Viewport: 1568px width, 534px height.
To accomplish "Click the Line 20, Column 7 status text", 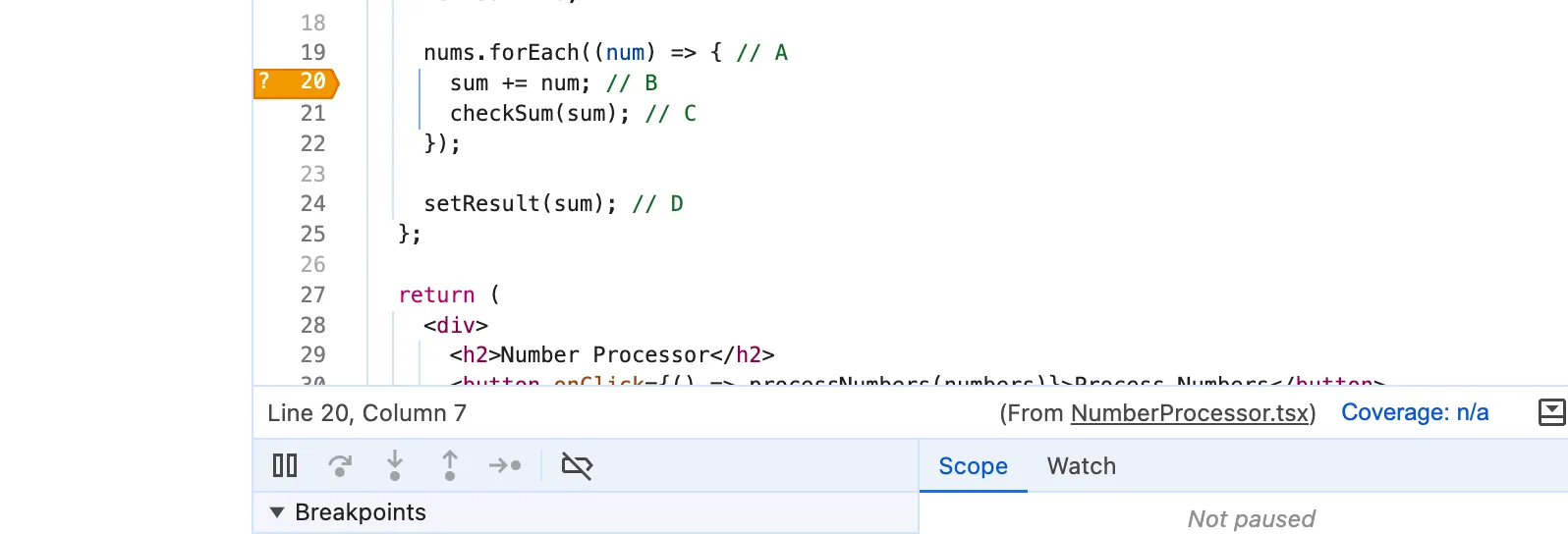I will click(x=366, y=413).
